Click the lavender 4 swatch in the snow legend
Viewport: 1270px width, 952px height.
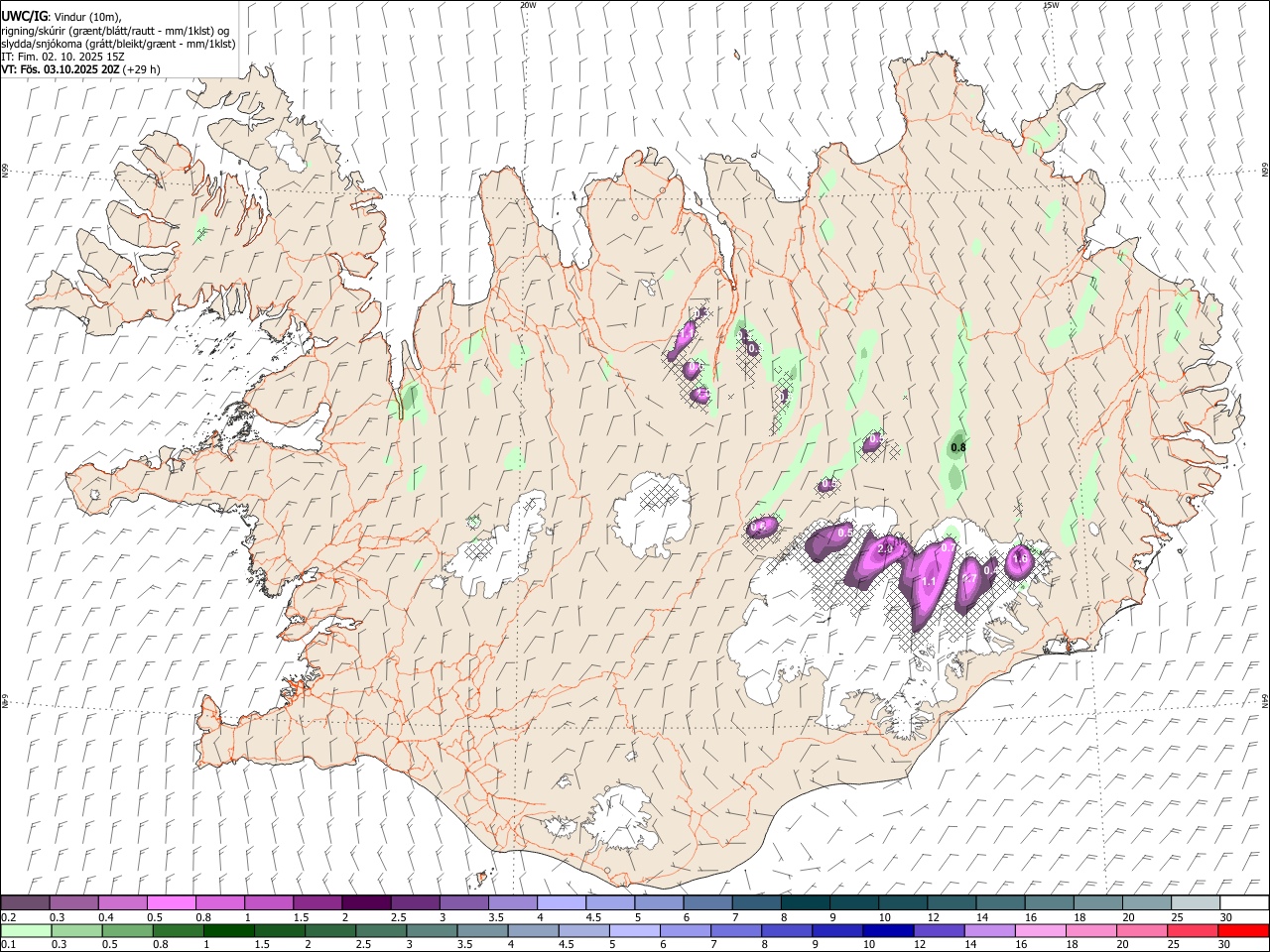[561, 902]
